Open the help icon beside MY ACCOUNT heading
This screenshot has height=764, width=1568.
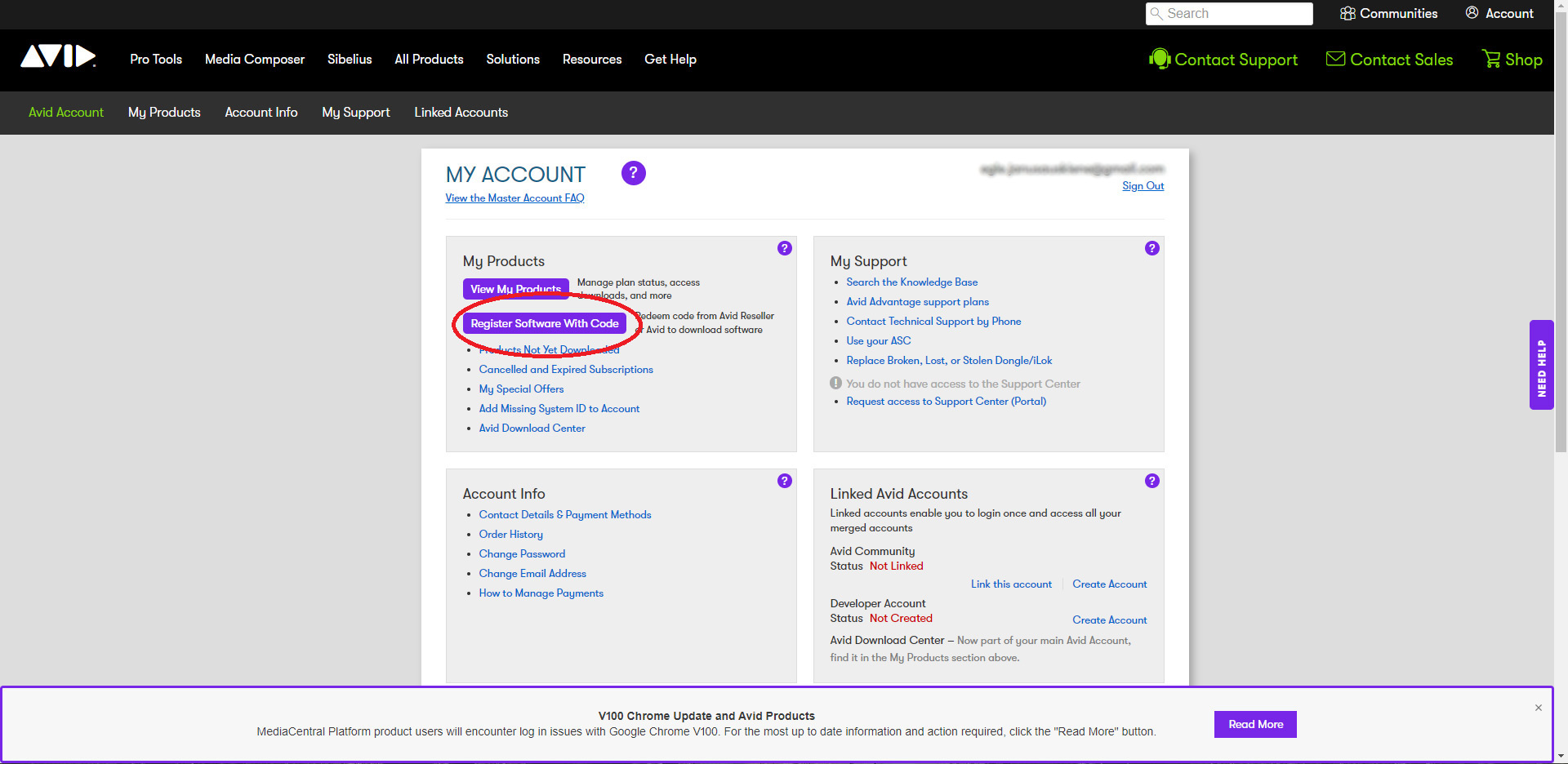[x=634, y=173]
